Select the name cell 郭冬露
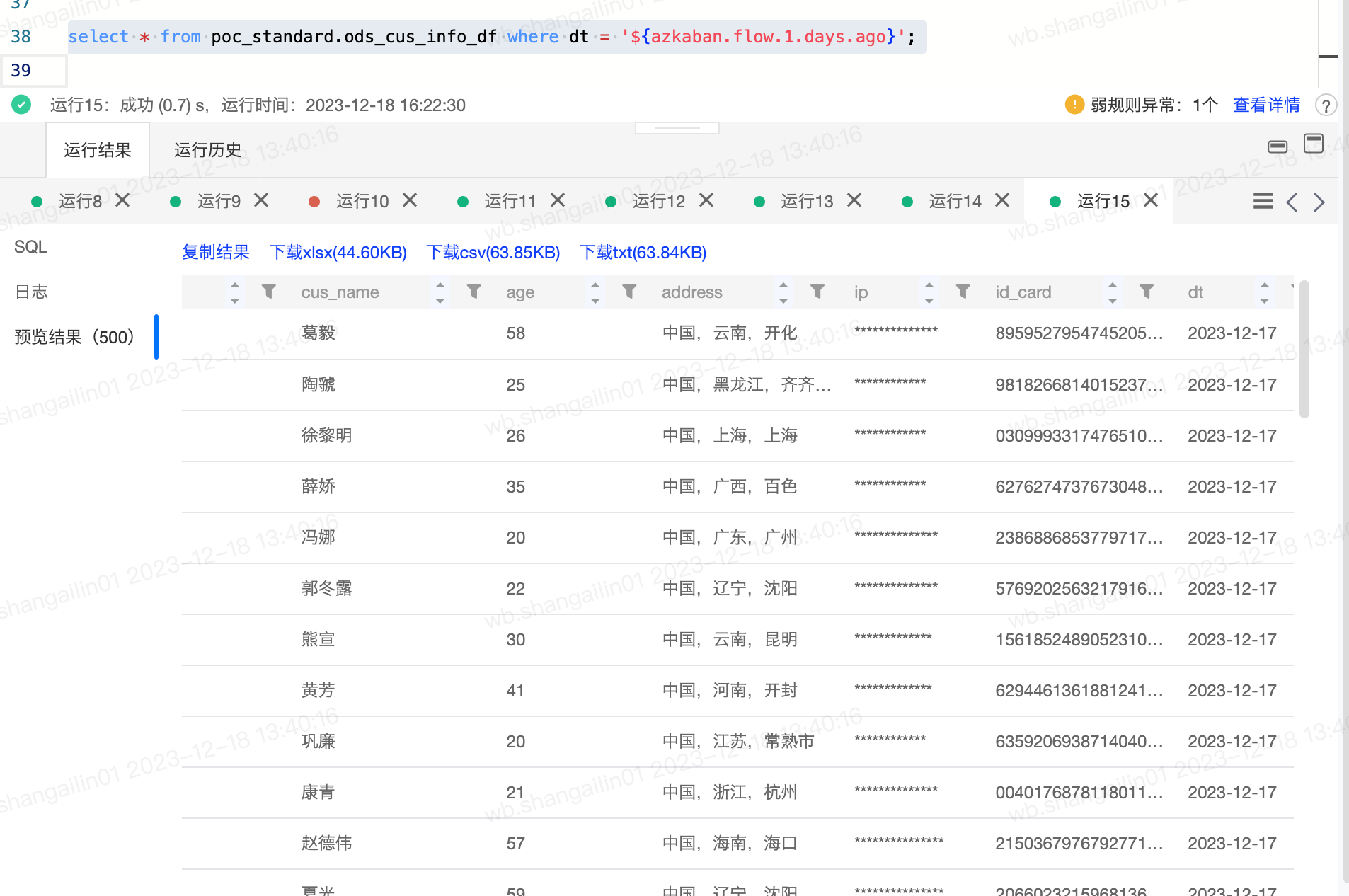This screenshot has height=896, width=1349. (x=327, y=589)
